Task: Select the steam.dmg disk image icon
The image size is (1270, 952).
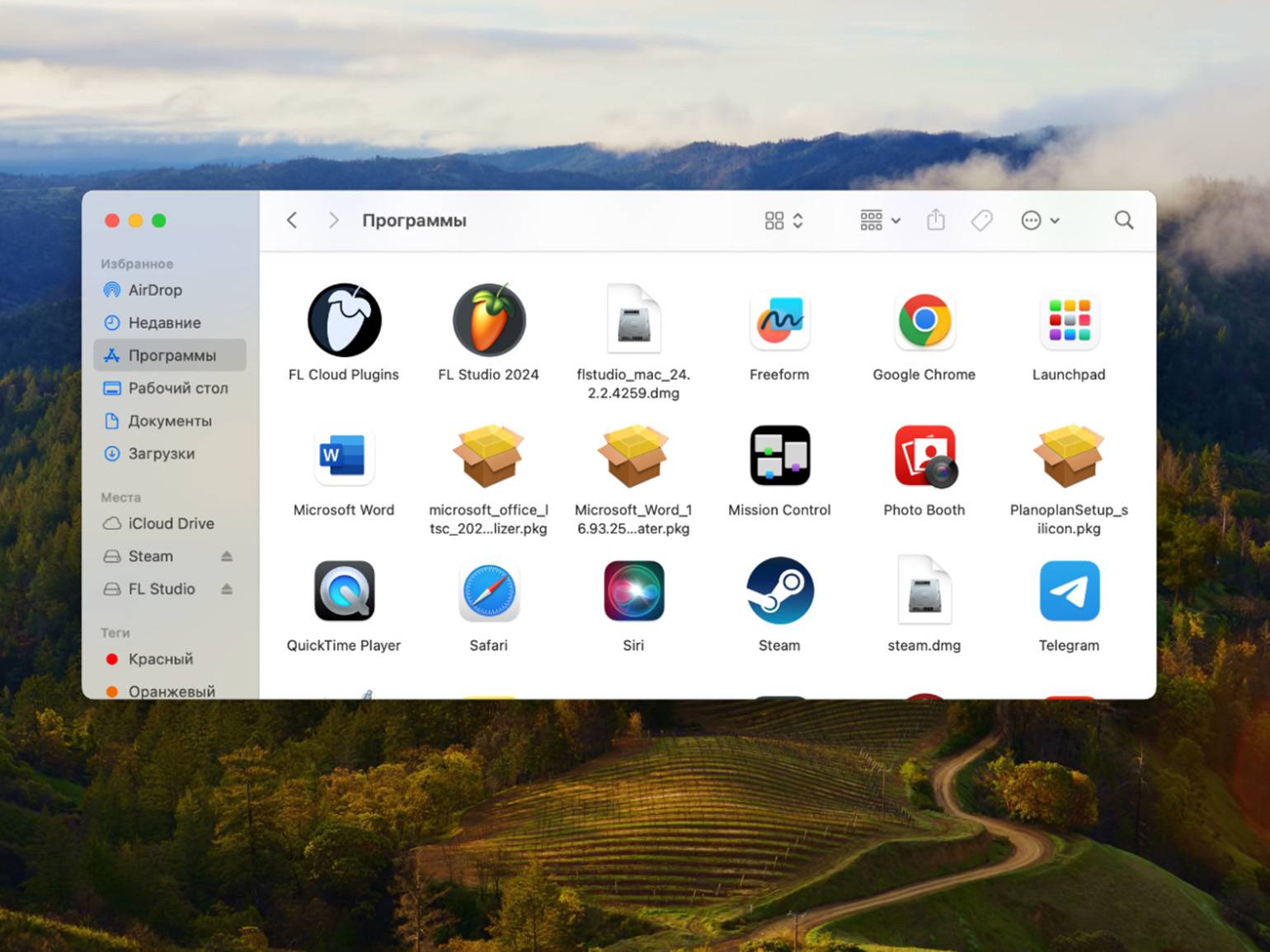Action: click(924, 589)
